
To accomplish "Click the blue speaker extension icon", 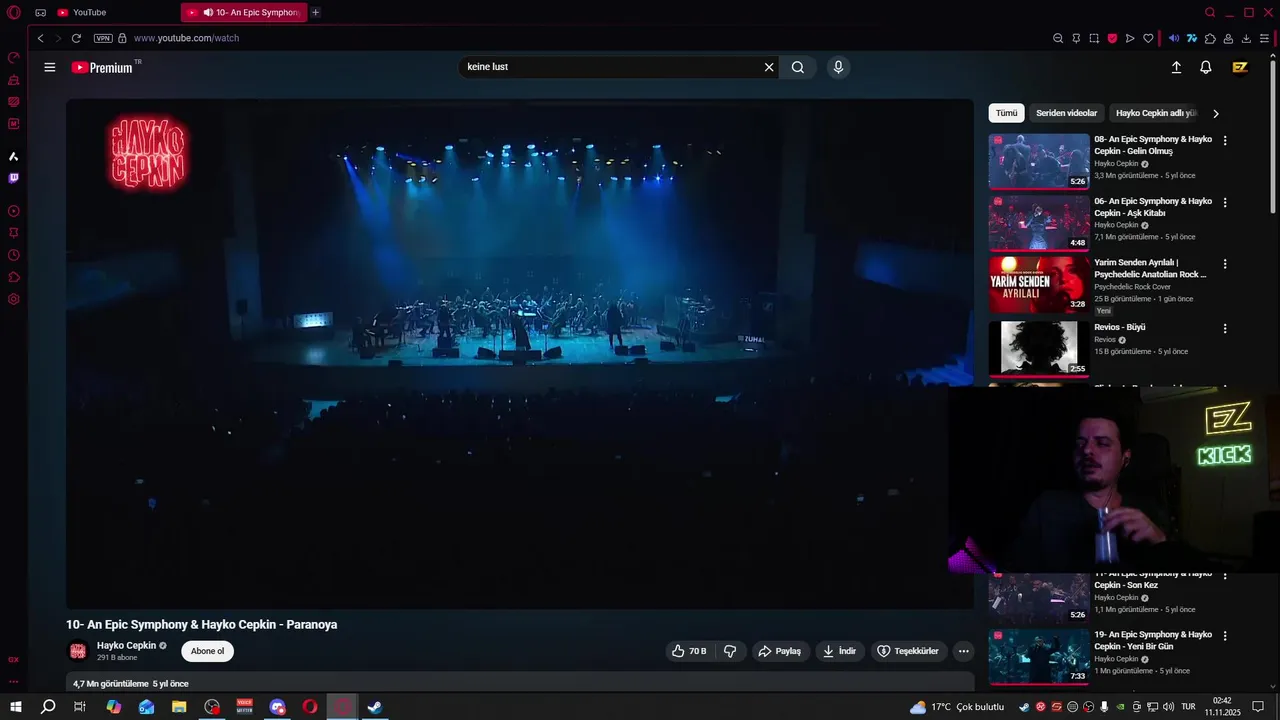I will tap(1174, 38).
